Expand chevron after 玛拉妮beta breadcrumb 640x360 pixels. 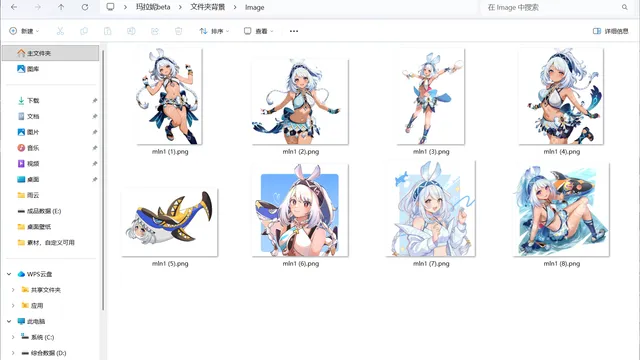pos(180,7)
